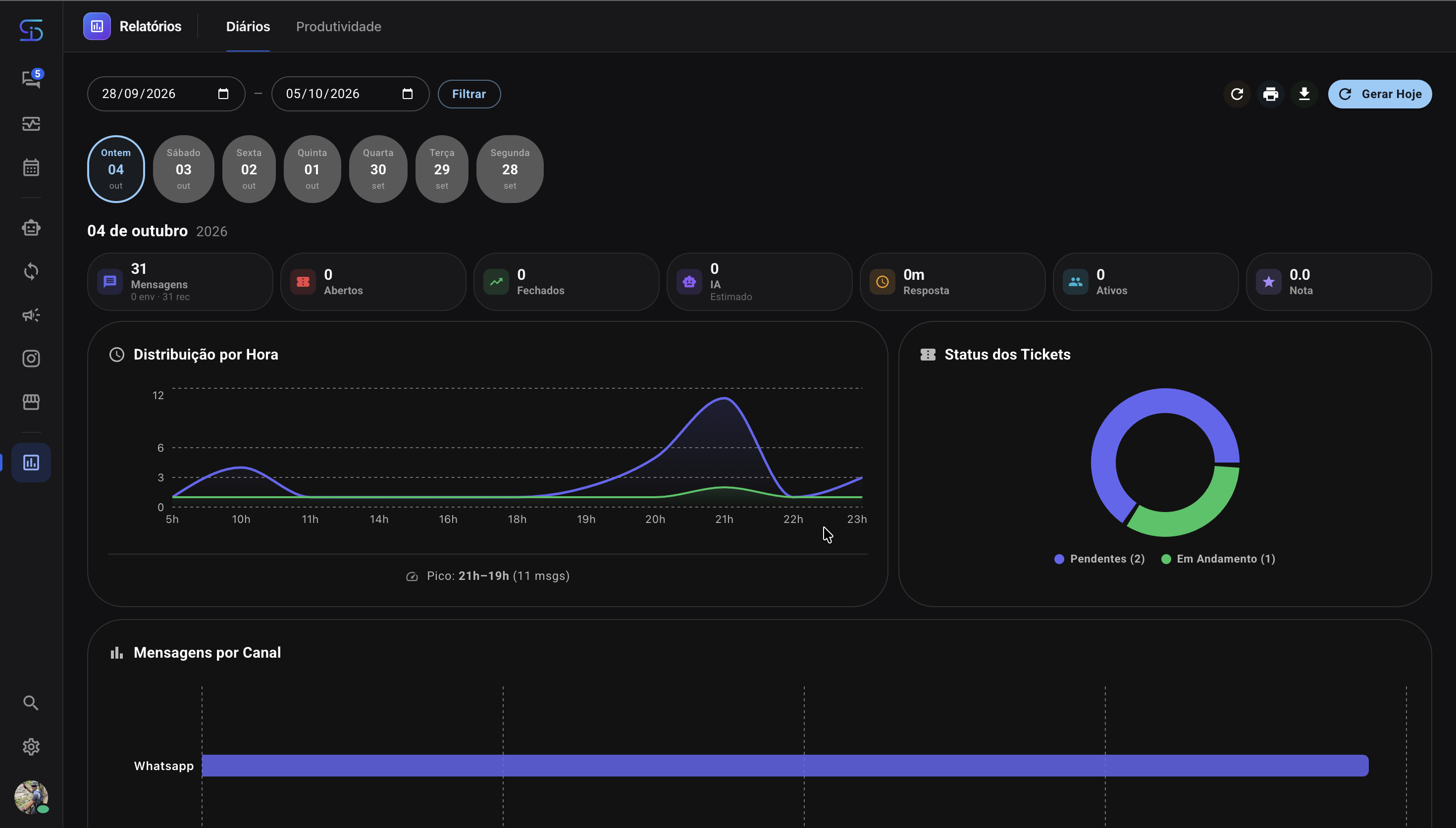Select the Sábado 03 out day
This screenshot has width=1456, height=828.
(x=184, y=169)
